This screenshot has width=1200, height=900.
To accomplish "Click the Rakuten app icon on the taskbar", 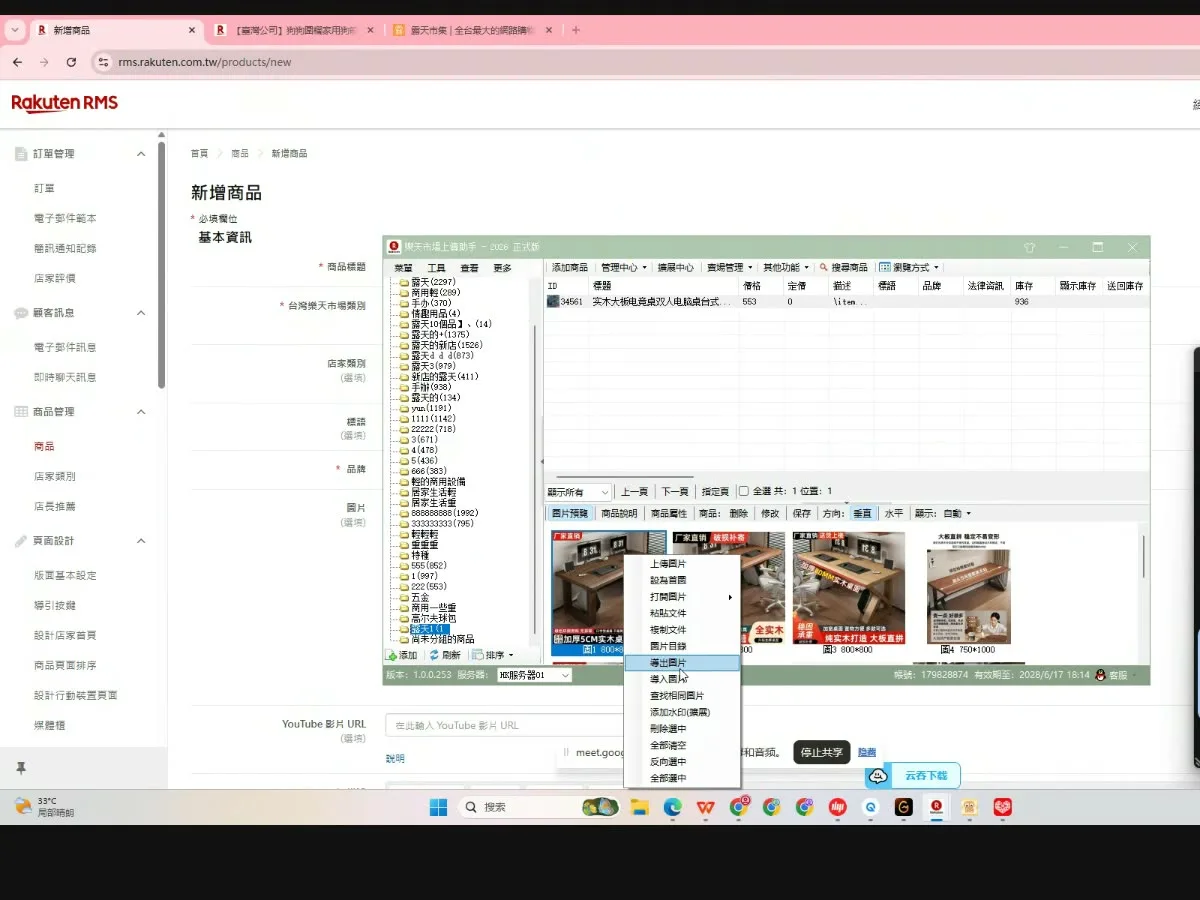I will 937,807.
